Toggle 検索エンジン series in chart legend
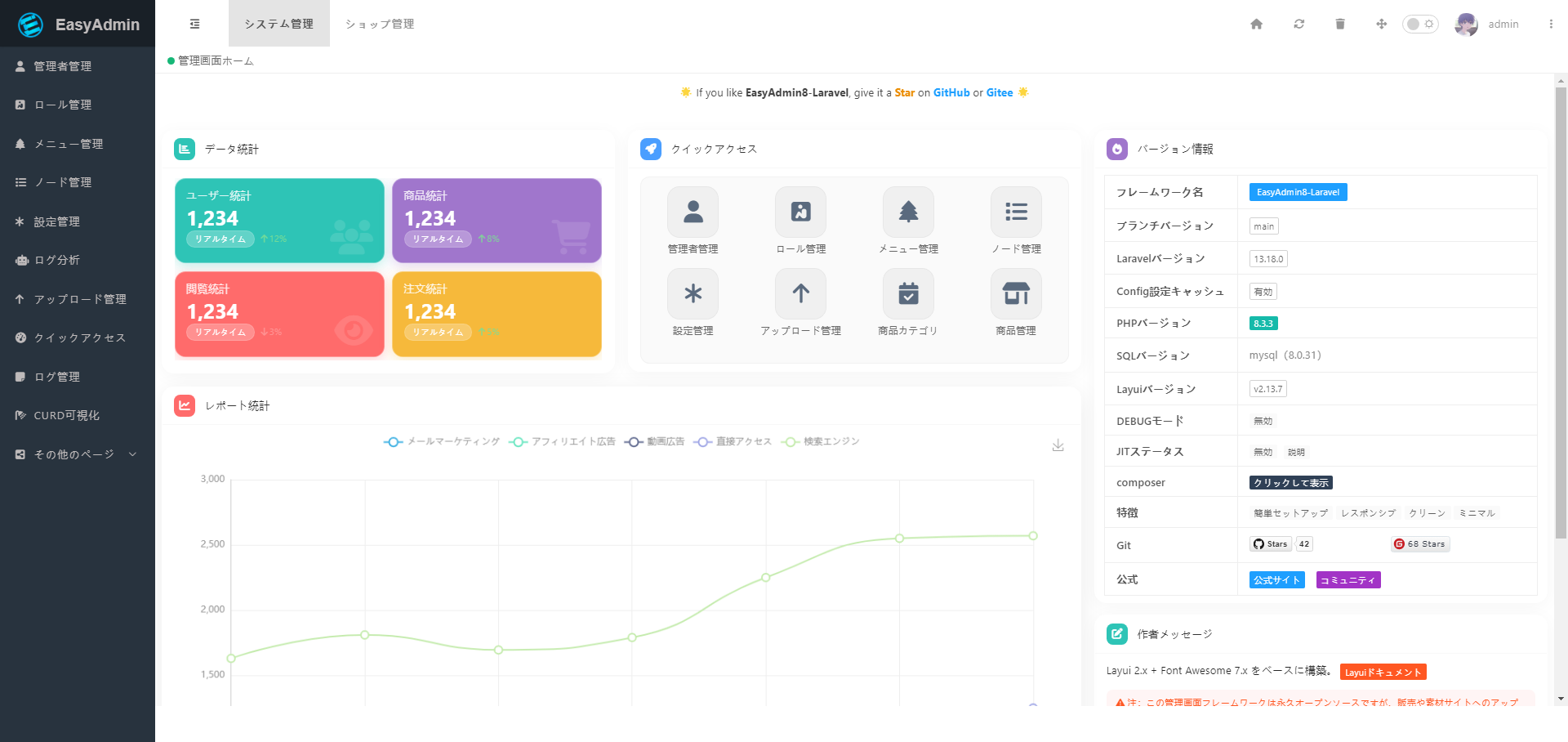 click(821, 442)
